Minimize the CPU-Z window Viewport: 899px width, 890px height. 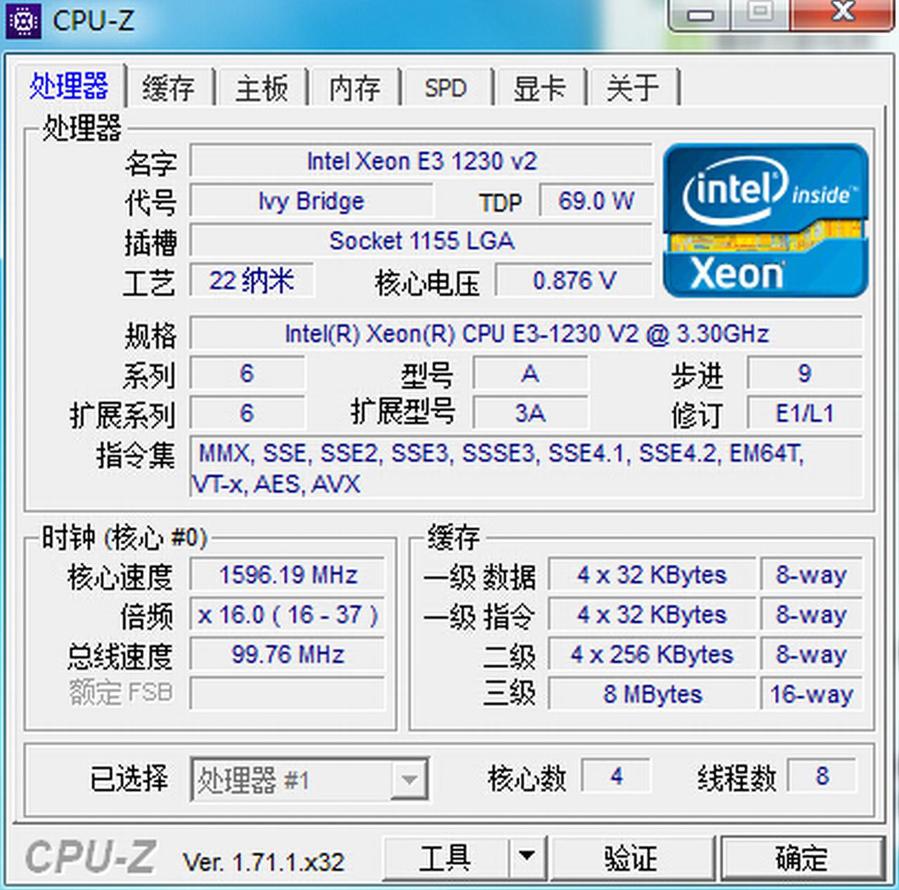[x=700, y=14]
